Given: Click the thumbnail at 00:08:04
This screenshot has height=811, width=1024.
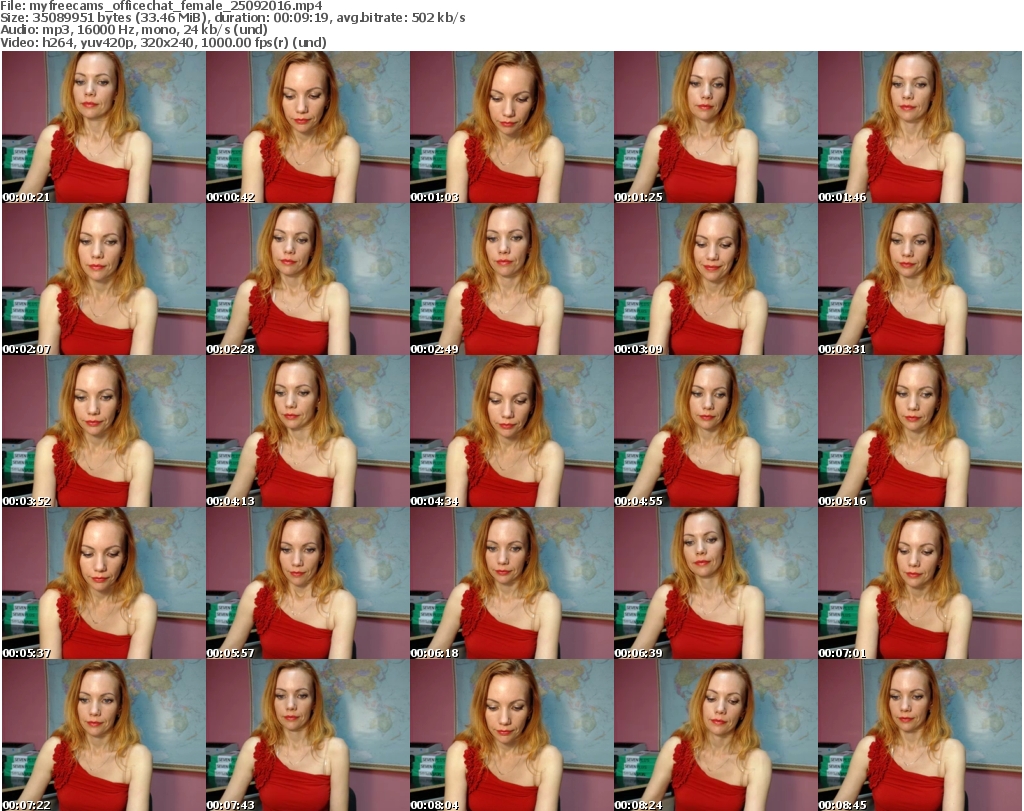Looking at the screenshot, I should coord(511,735).
